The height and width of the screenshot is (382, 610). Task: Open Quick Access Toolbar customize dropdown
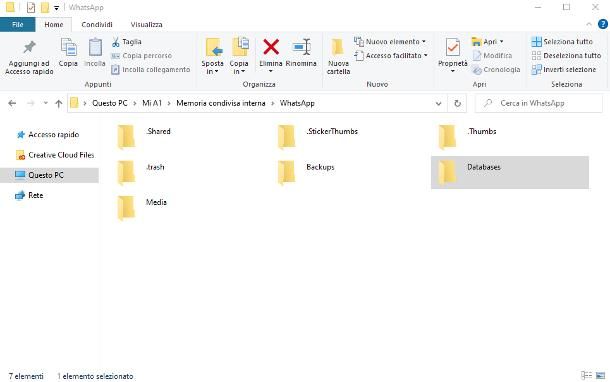(56, 8)
